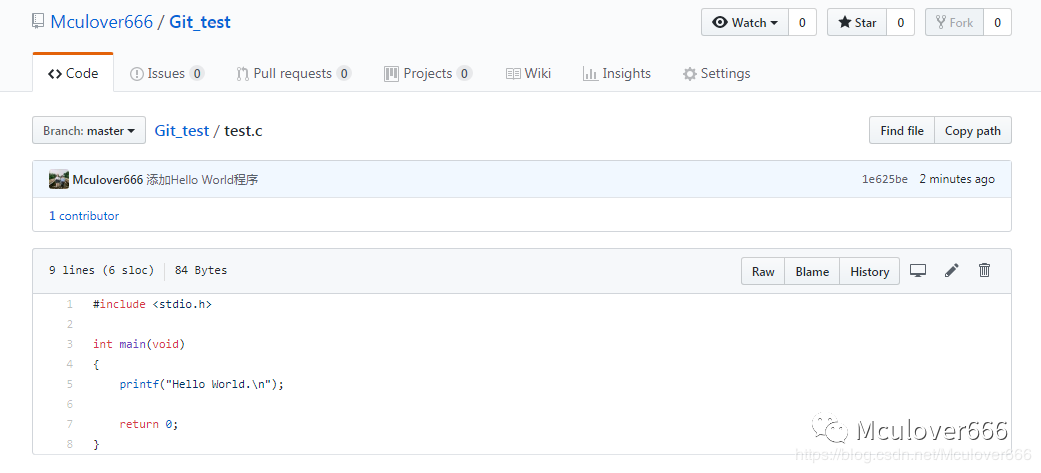This screenshot has width=1041, height=473.
Task: Click the repository book icon
Action: pos(39,22)
